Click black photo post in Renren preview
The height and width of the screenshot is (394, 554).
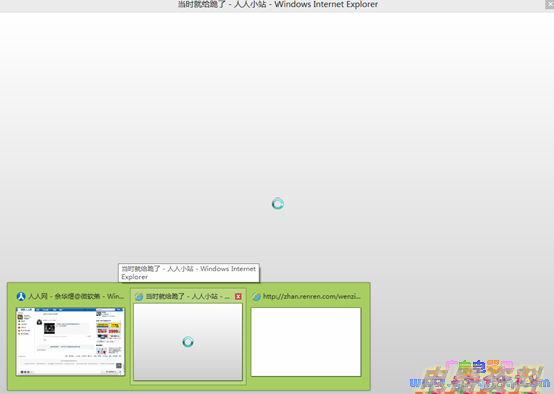49,328
